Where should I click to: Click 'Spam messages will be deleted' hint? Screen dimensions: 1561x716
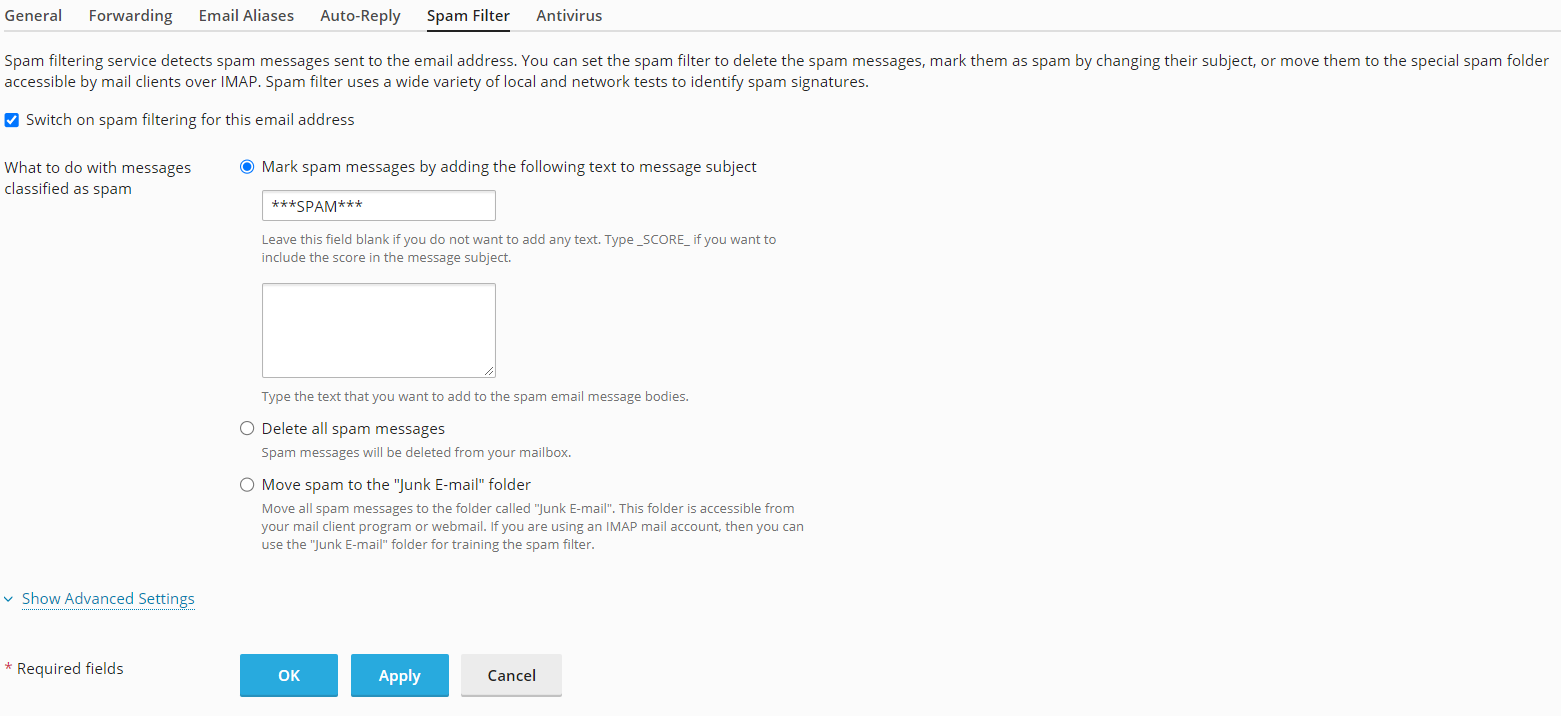pos(416,453)
